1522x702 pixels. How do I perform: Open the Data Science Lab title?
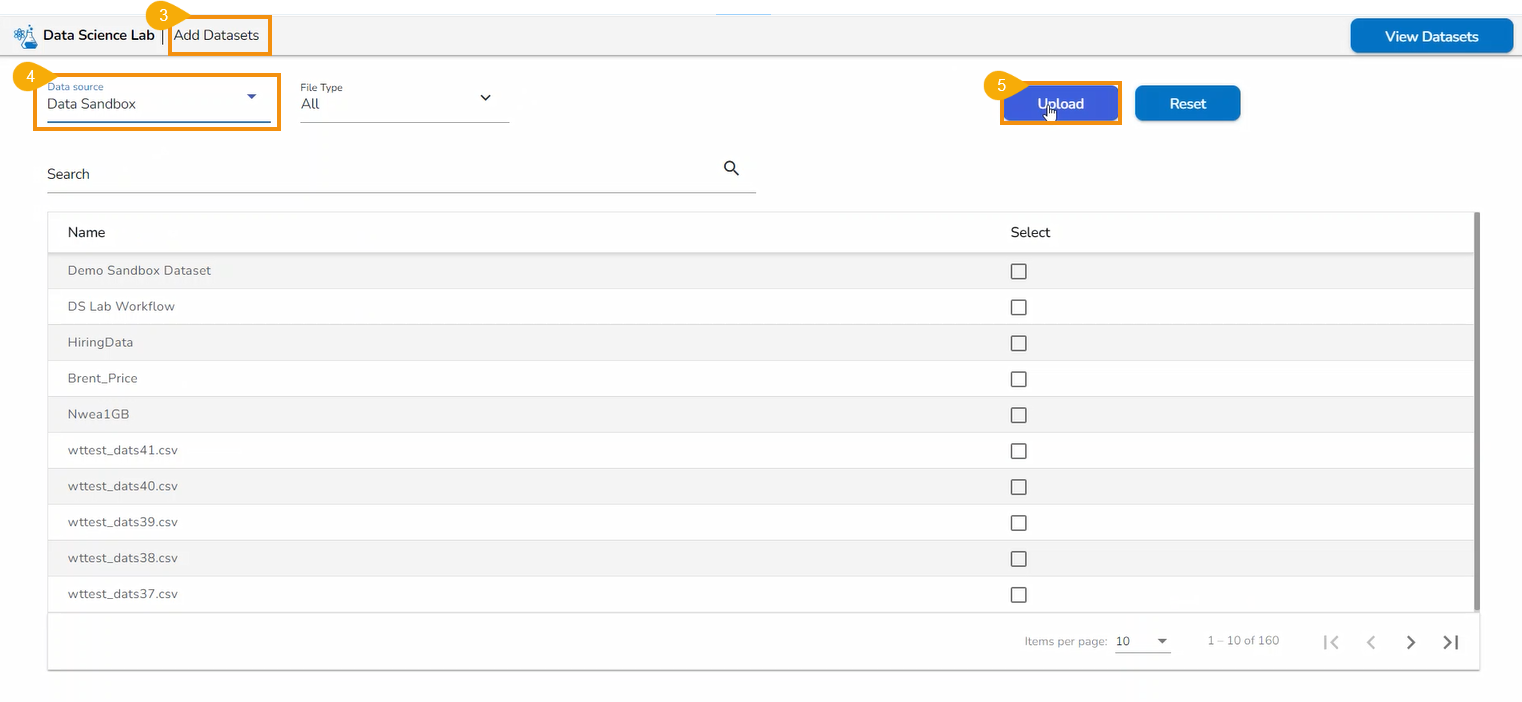pos(98,36)
